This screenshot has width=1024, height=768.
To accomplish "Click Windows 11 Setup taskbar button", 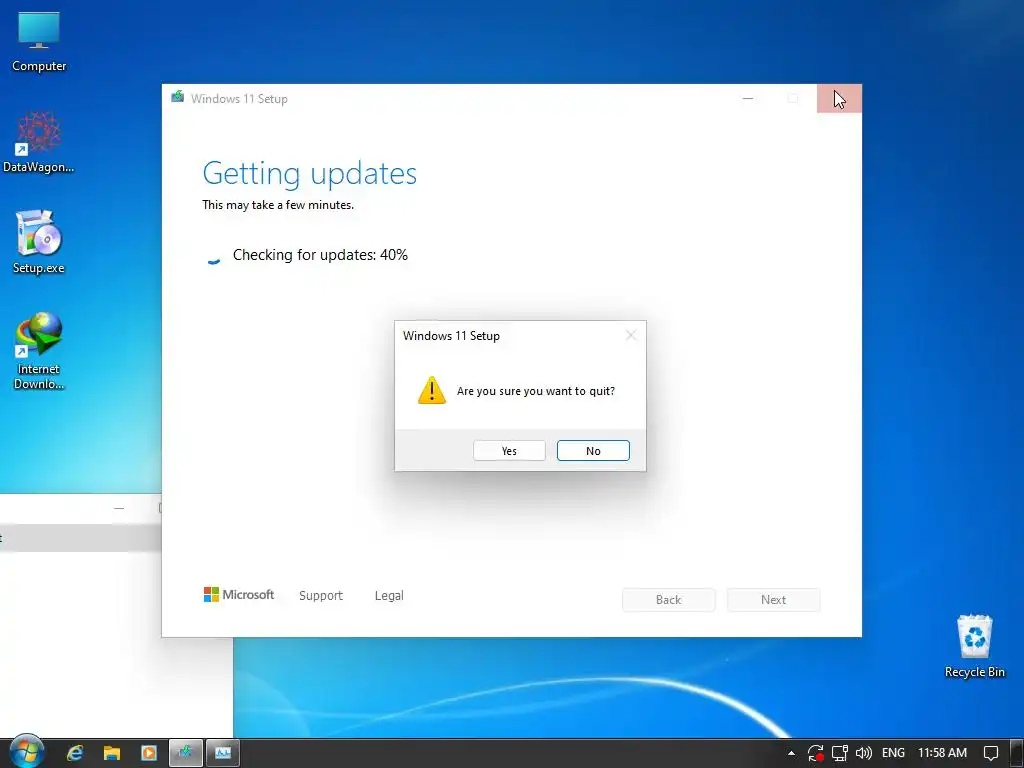I will coord(185,753).
